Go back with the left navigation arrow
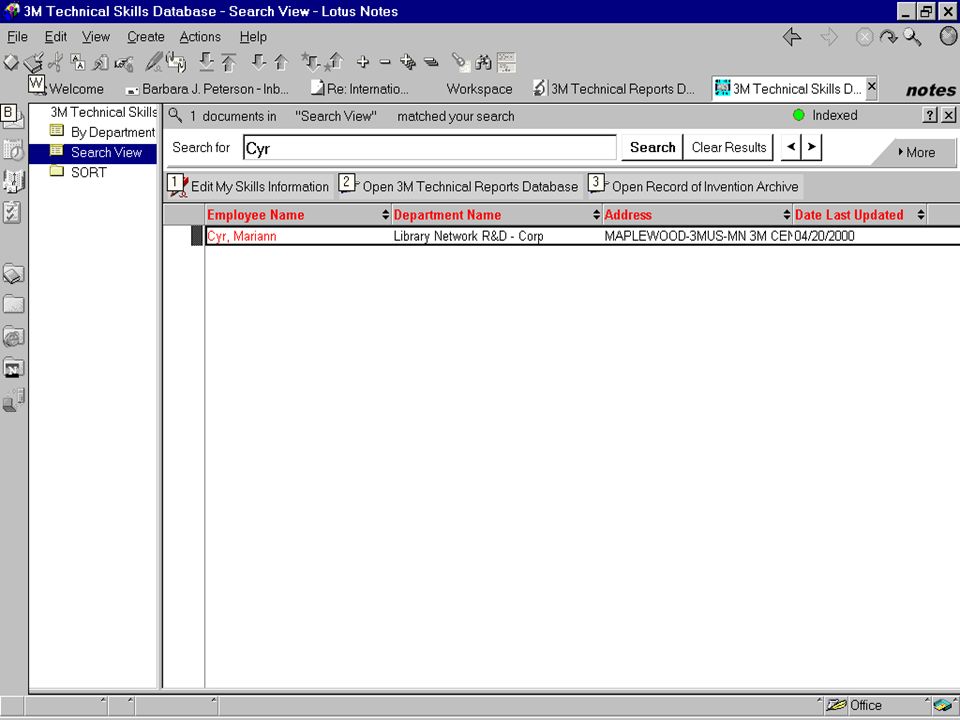Screen dimensions: 960x720 (x=792, y=37)
